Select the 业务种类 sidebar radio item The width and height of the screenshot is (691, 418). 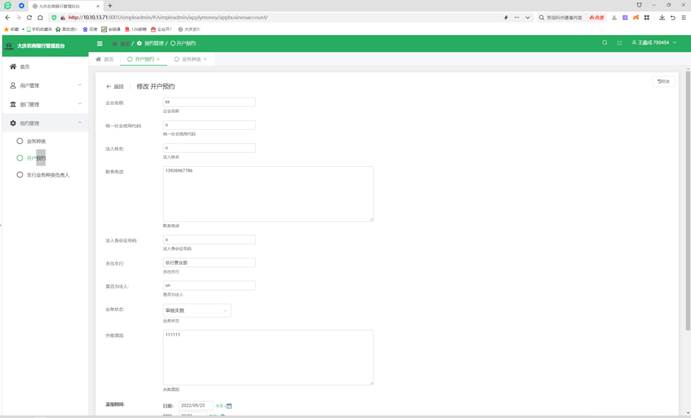point(20,141)
